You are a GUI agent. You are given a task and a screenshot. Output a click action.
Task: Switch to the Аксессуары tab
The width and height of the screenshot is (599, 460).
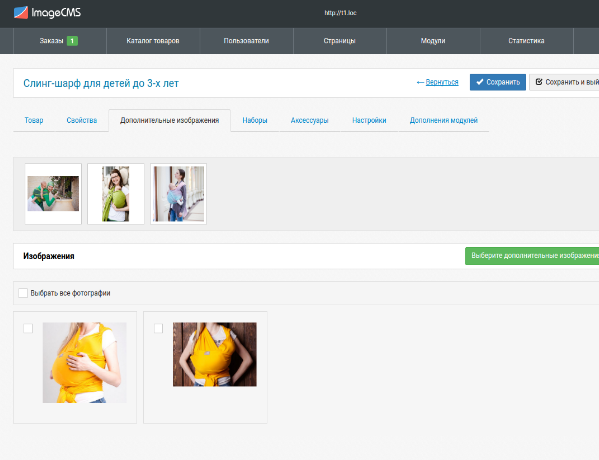coord(309,120)
